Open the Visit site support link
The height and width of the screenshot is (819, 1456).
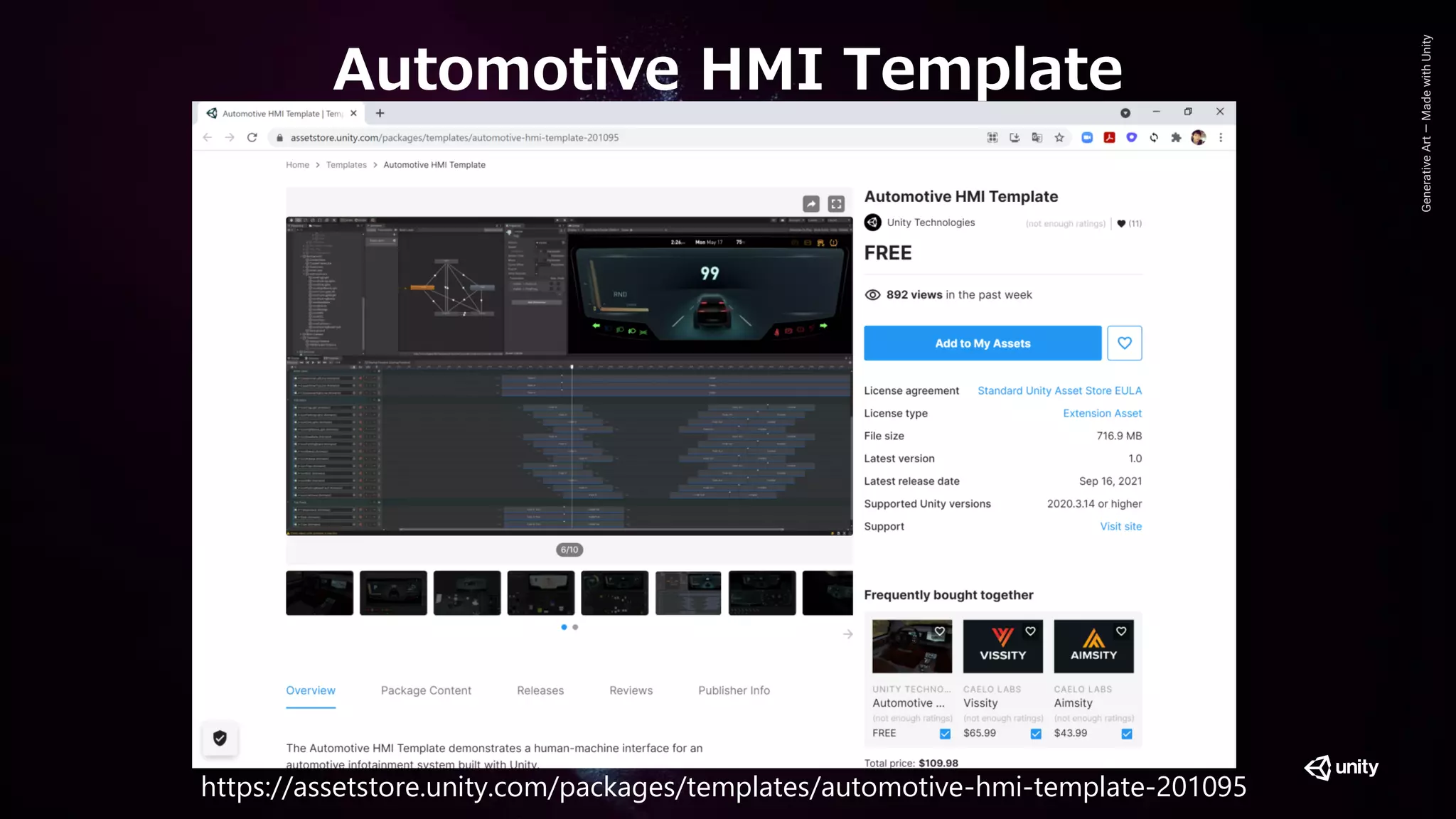coord(1121,527)
